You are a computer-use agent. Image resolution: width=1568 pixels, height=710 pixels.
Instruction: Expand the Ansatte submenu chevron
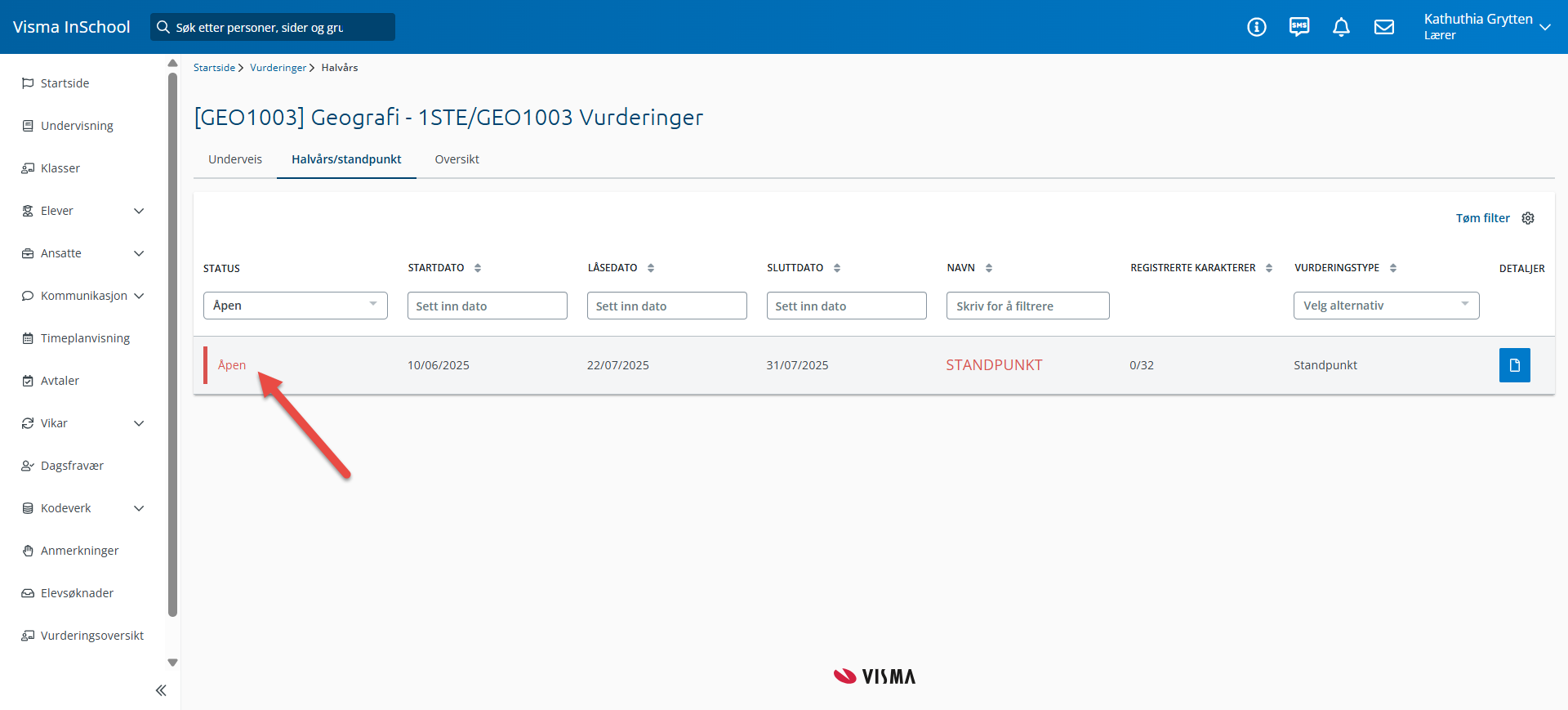[139, 253]
